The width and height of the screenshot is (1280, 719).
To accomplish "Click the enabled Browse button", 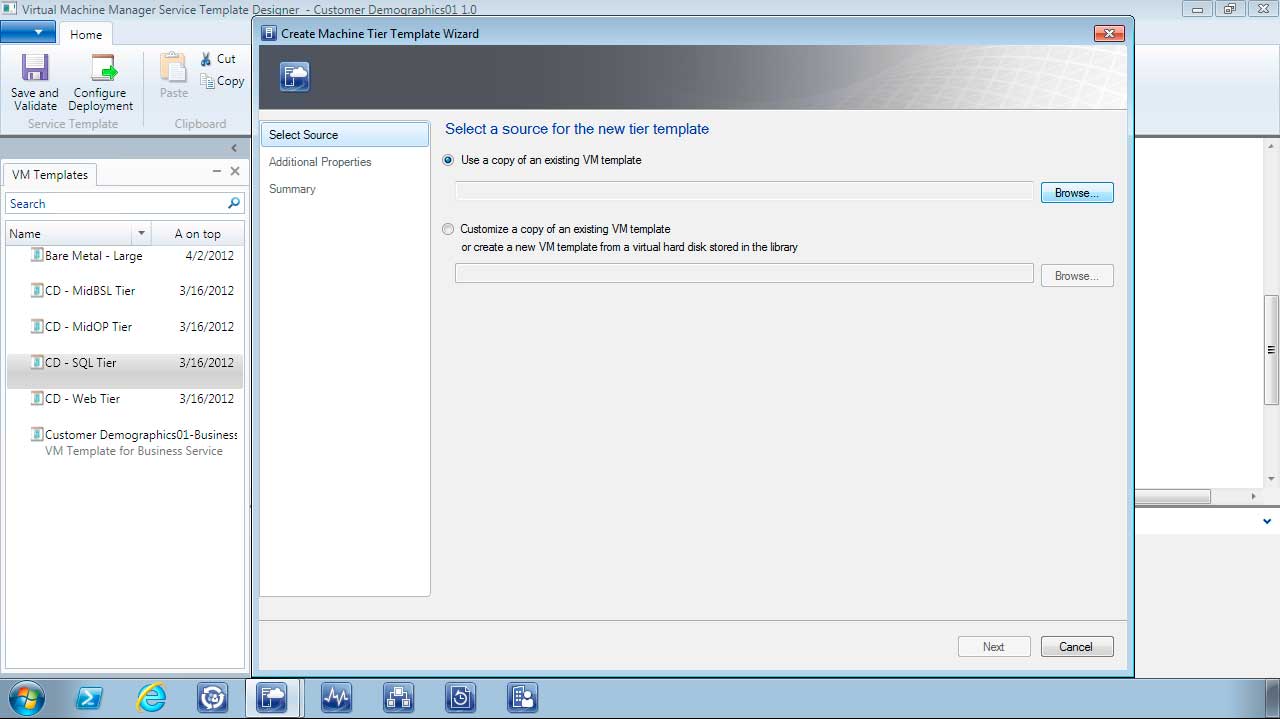I will 1077,192.
